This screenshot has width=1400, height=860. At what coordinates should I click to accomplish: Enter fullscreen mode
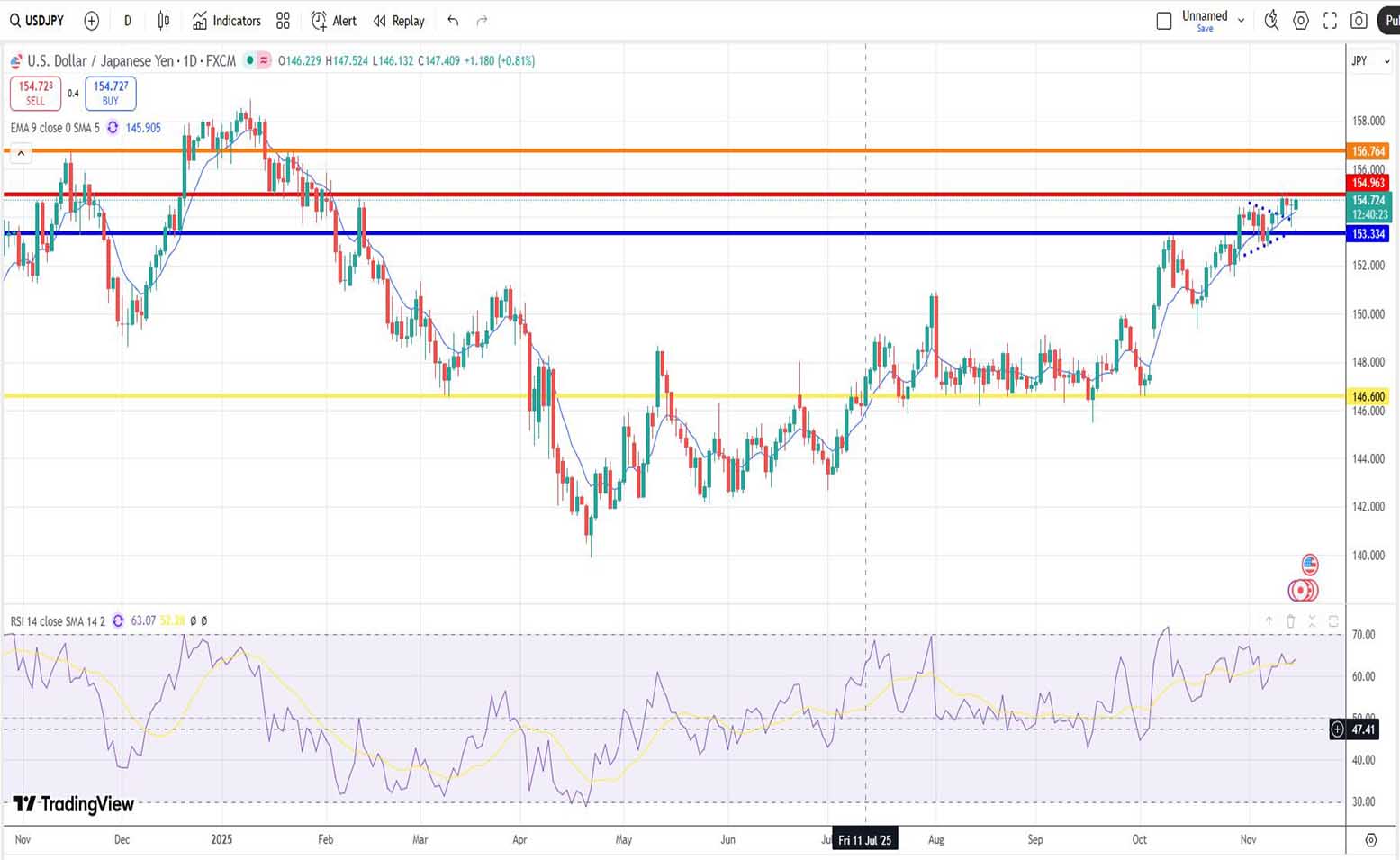1330,21
